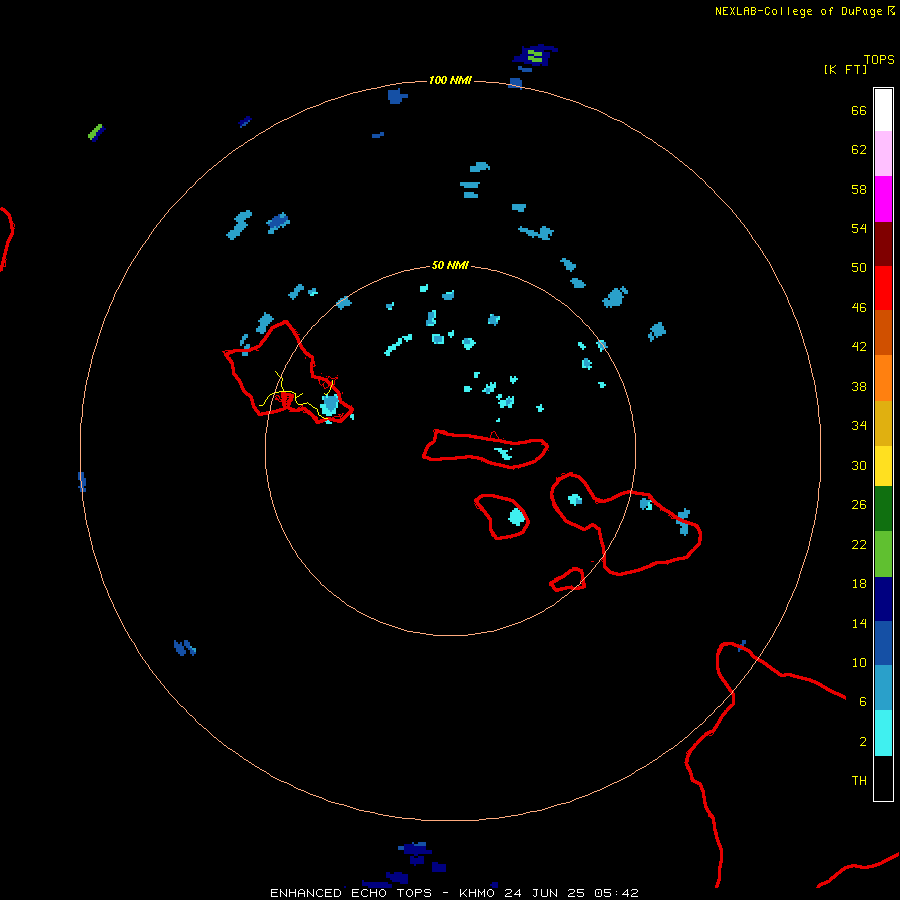The height and width of the screenshot is (900, 900).
Task: Click the 14 legend value
Action: pyautogui.click(x=859, y=623)
